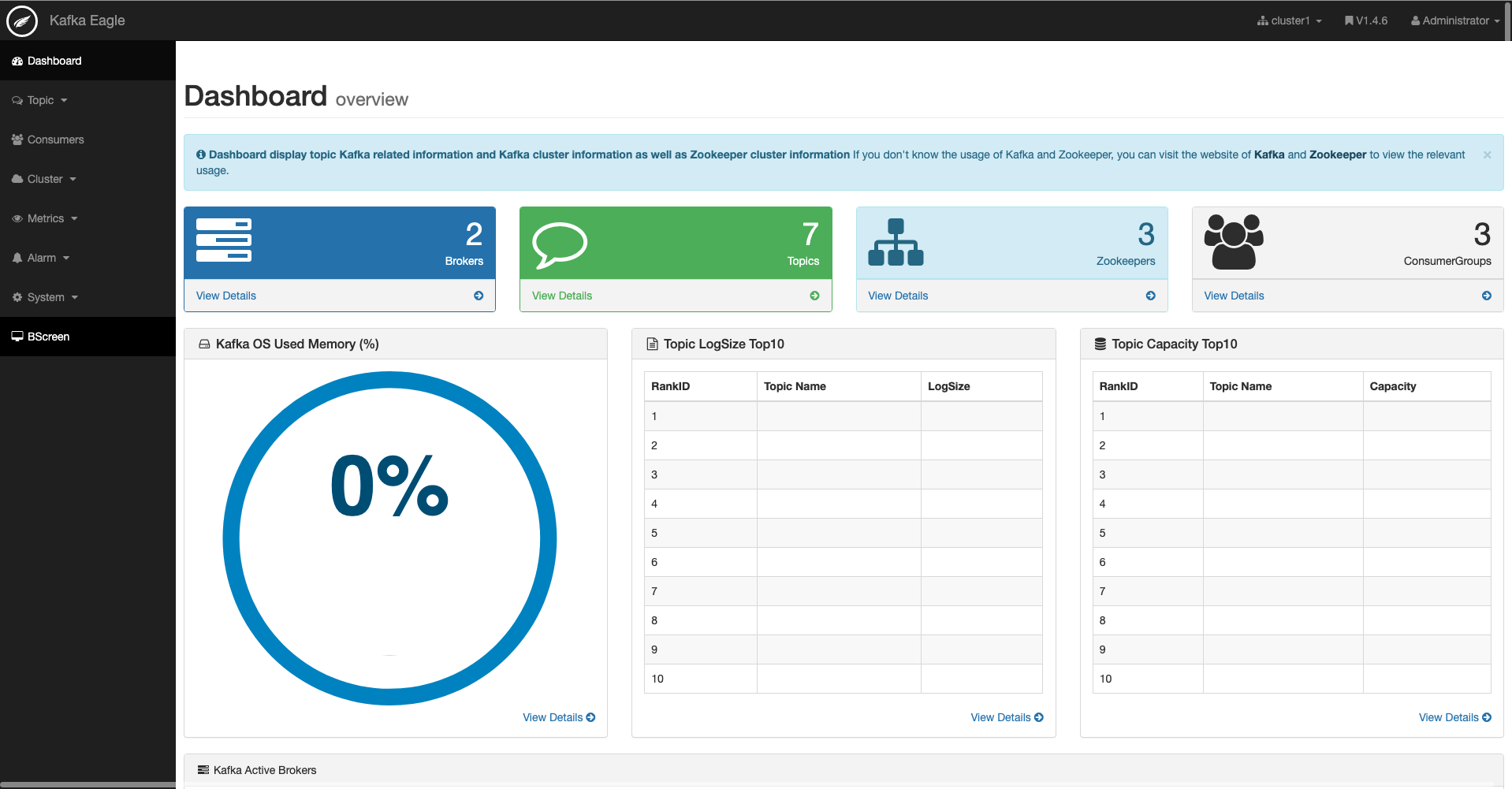
Task: Click the V1.4.6 version label
Action: [1372, 20]
